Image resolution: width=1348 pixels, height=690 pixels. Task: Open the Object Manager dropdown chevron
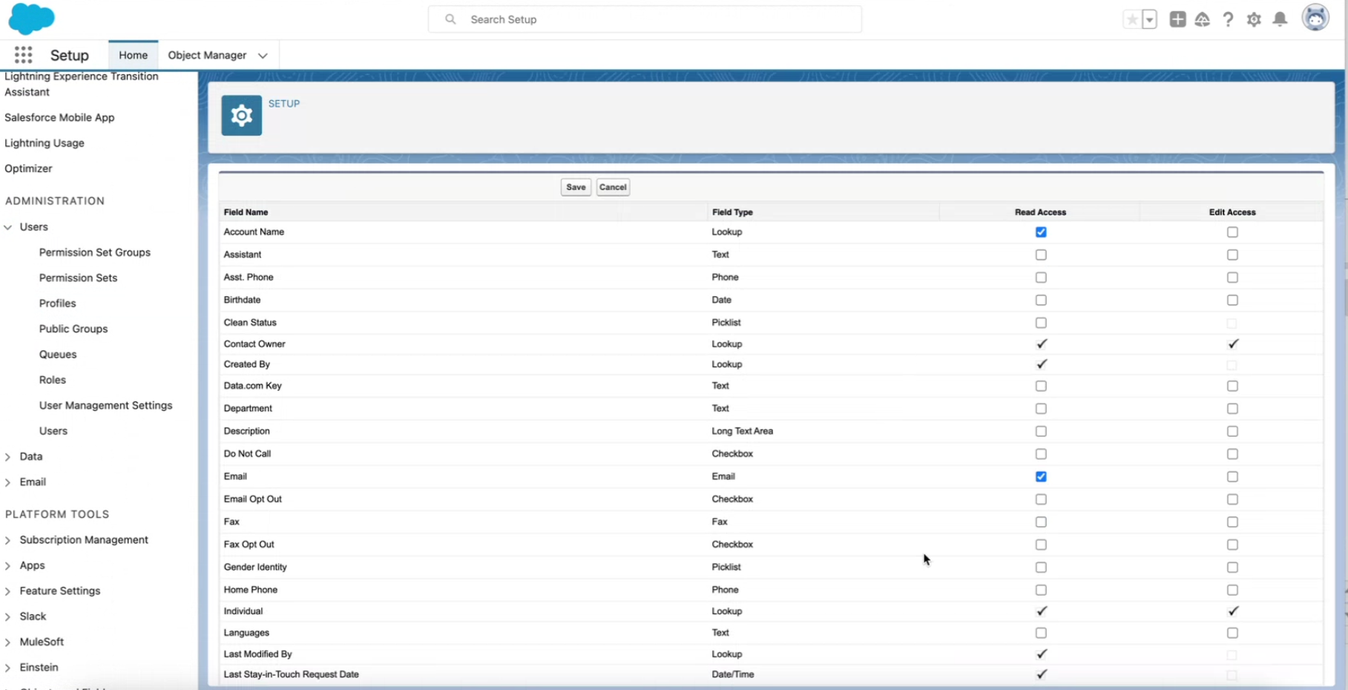(x=263, y=56)
